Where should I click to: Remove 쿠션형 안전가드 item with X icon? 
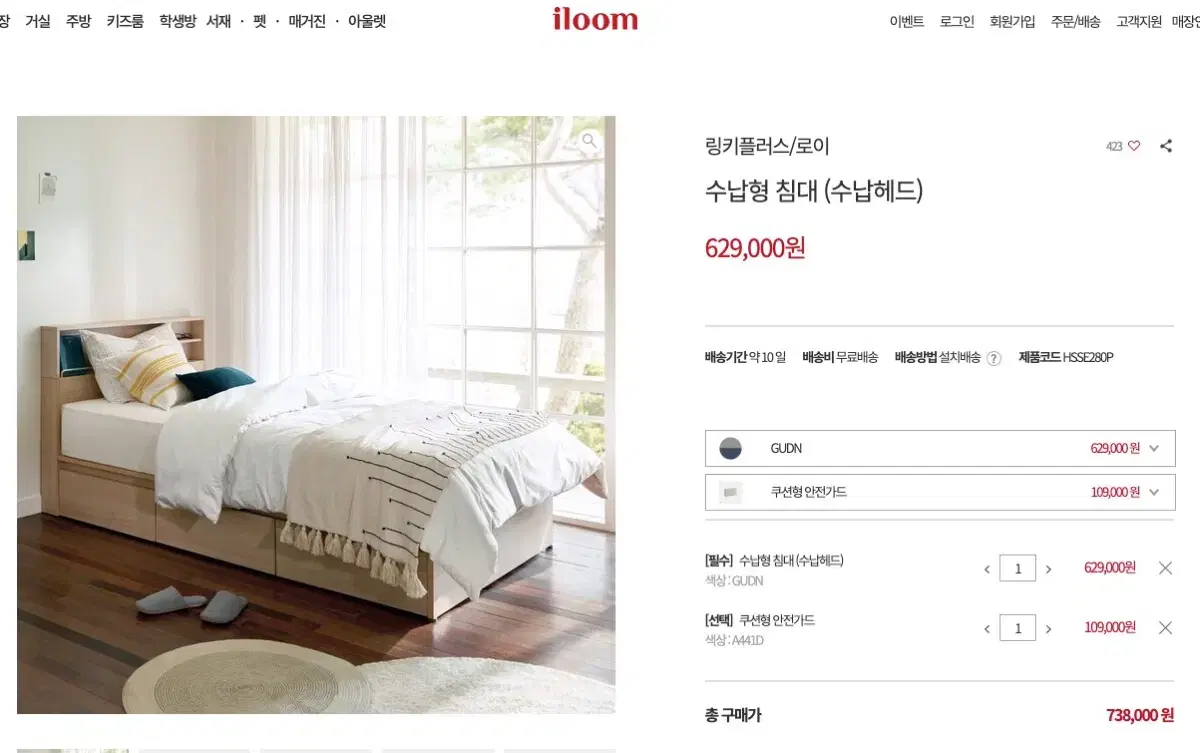coord(1165,628)
